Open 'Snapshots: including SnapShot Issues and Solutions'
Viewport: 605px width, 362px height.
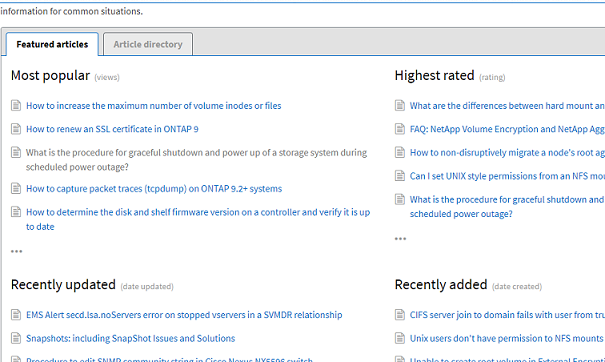[130, 338]
